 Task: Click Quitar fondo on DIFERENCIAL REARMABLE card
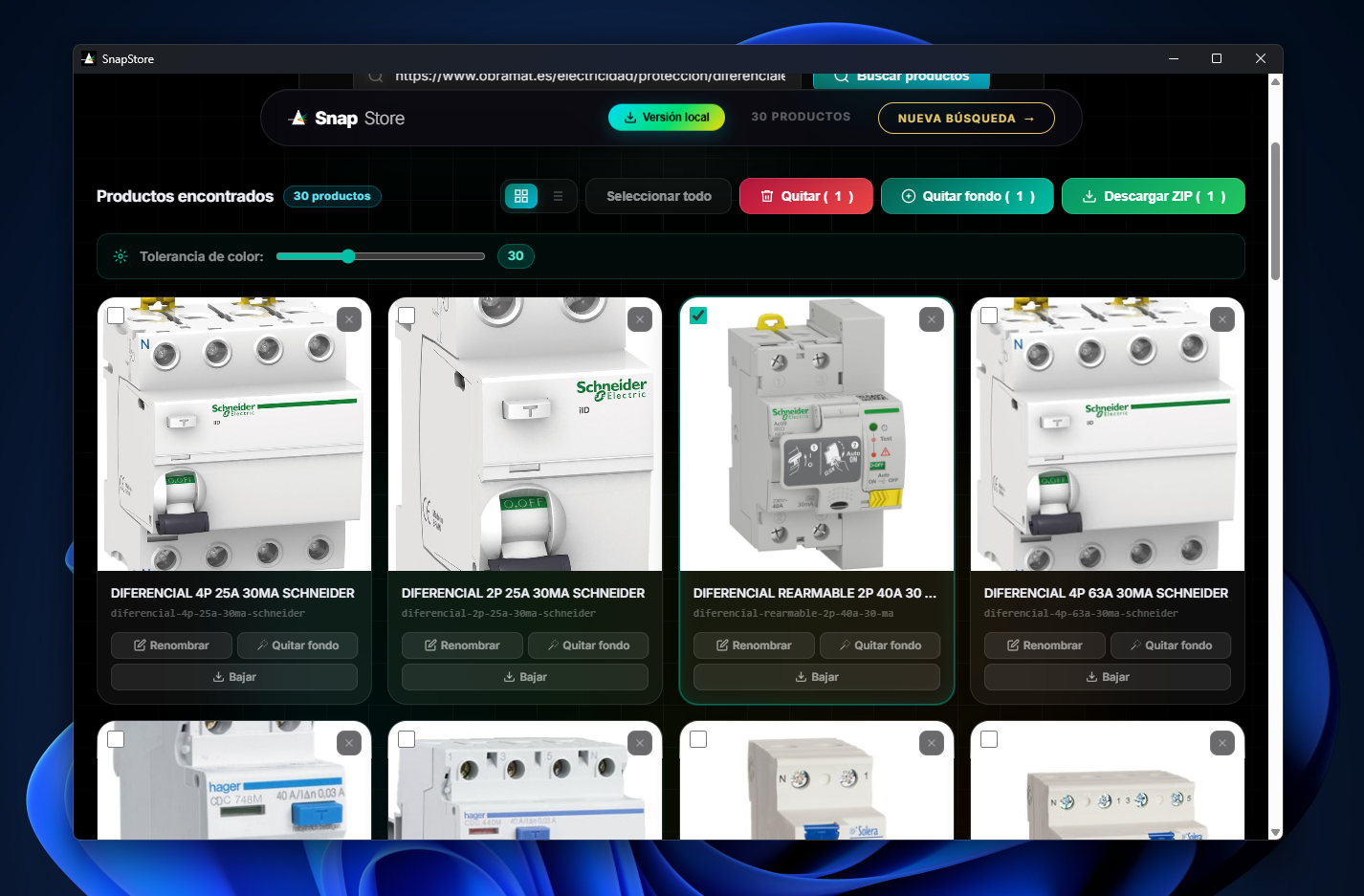880,645
